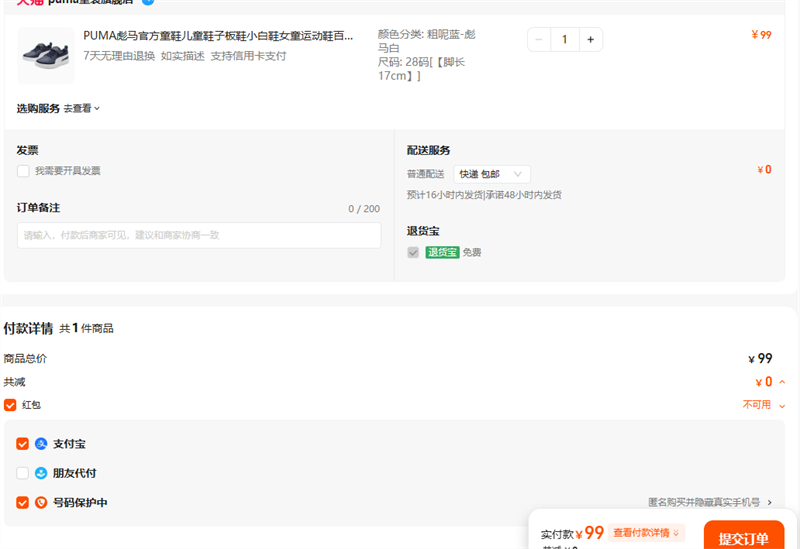Click the order remark input field
The height and width of the screenshot is (549, 800).
[198, 235]
